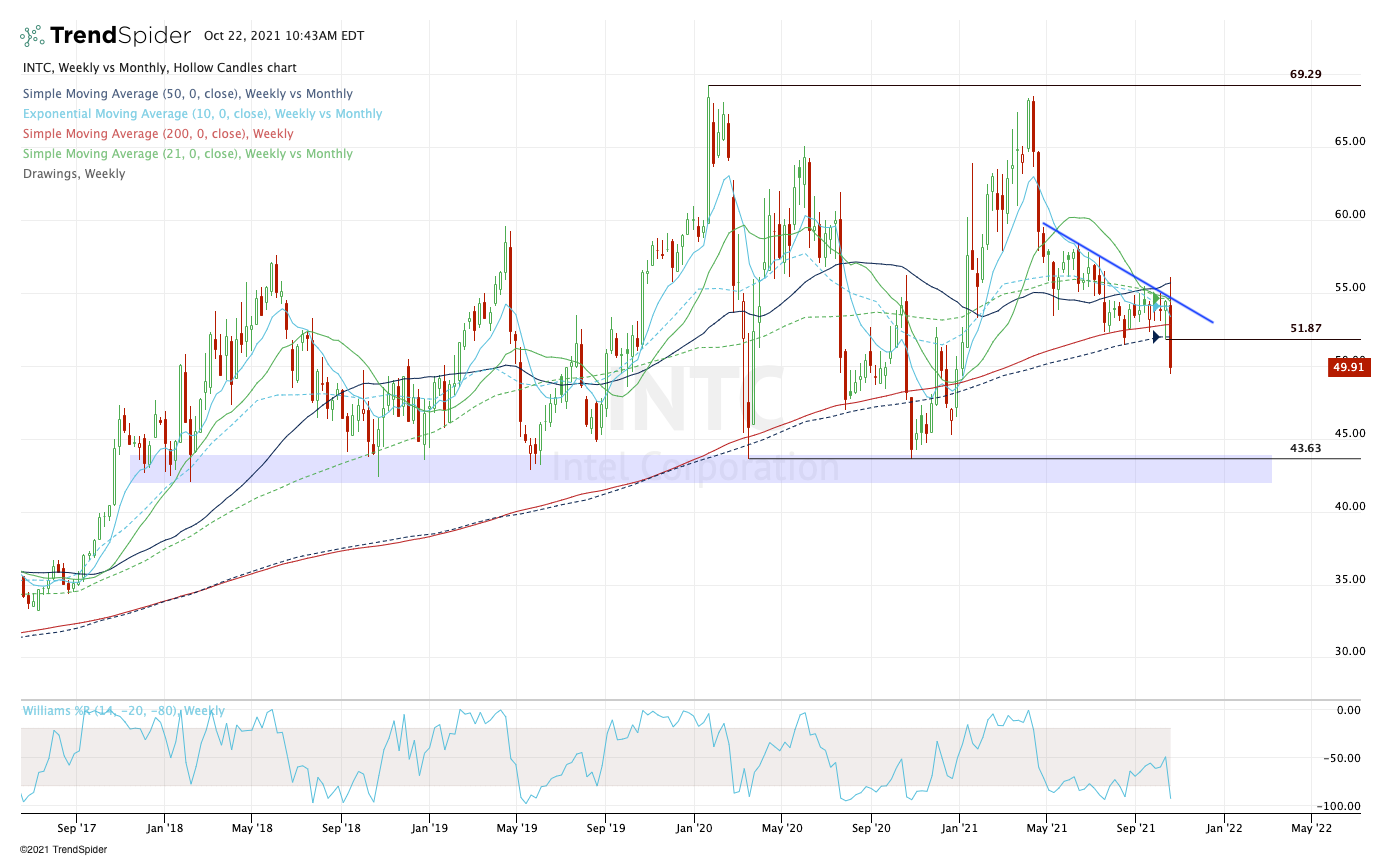Click the Simple Moving Average 50 legend entry
1391x859 pixels.
(x=188, y=93)
